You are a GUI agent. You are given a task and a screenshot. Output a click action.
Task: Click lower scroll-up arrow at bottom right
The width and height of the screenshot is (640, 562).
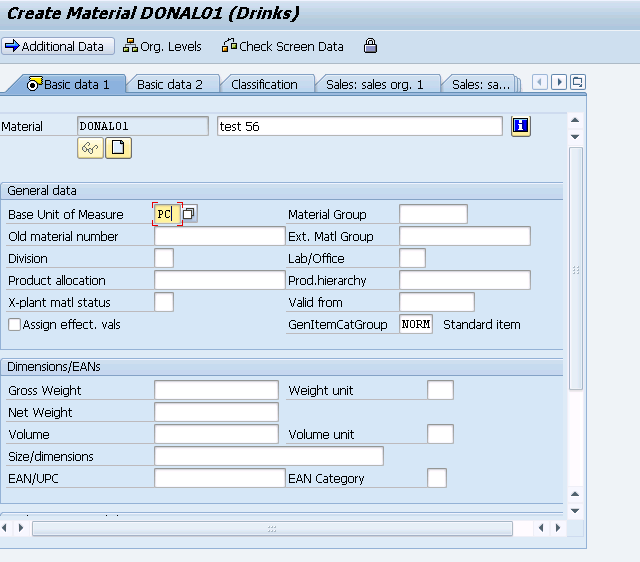575,494
